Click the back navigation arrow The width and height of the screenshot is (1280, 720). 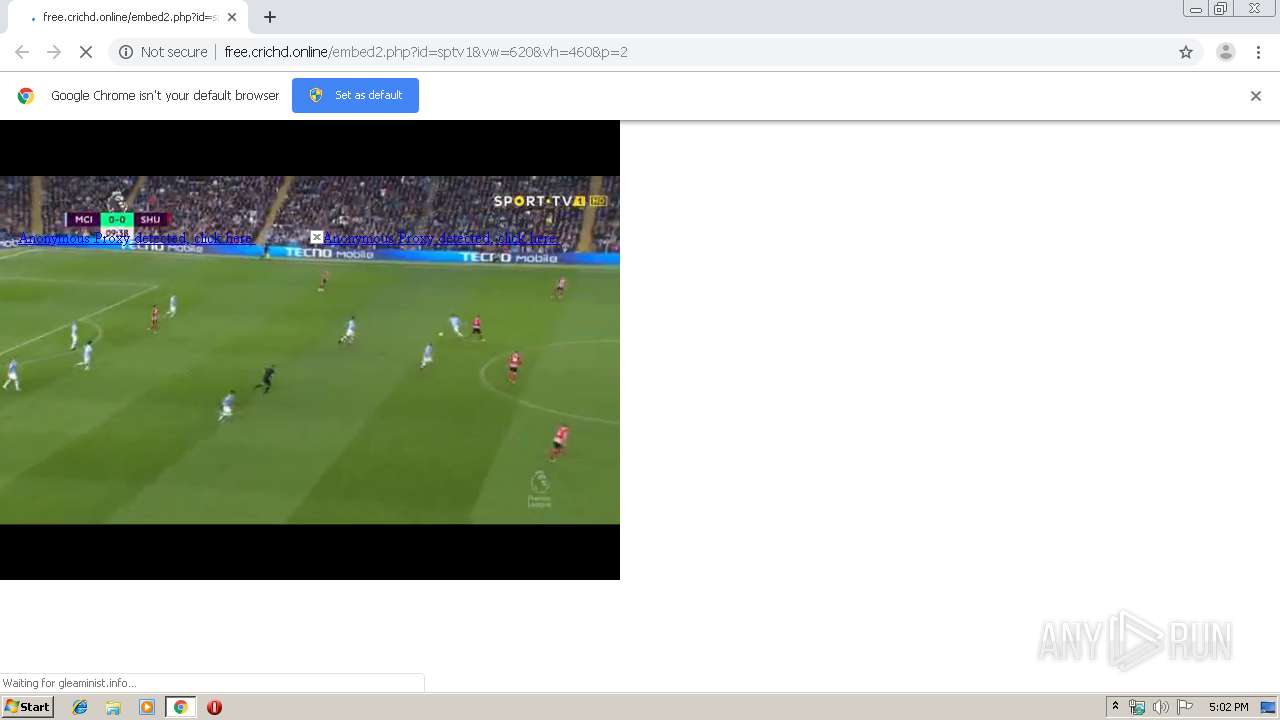(x=22, y=52)
